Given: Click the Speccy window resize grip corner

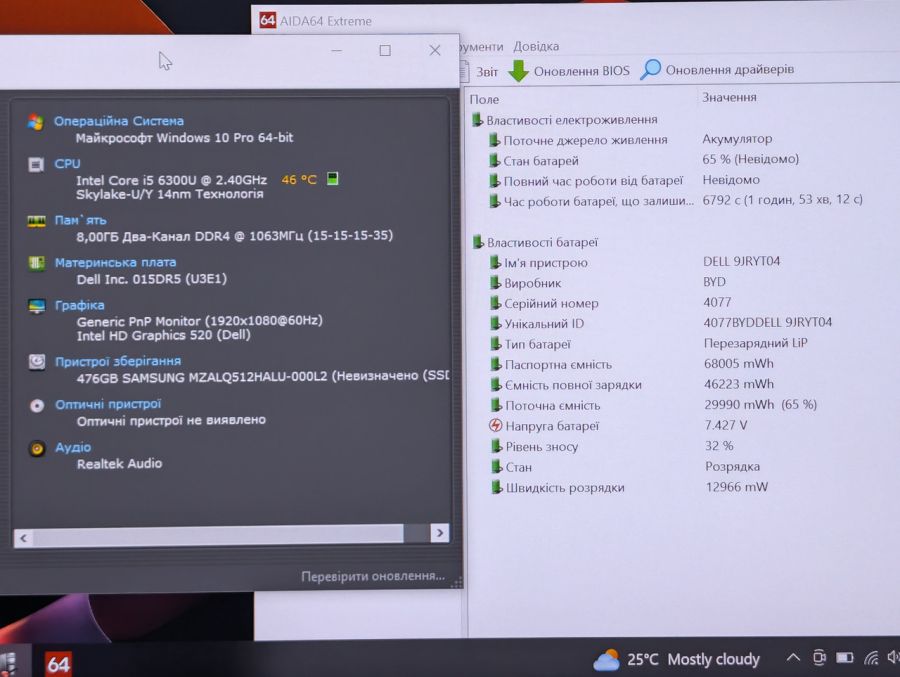Looking at the screenshot, I should [x=456, y=583].
